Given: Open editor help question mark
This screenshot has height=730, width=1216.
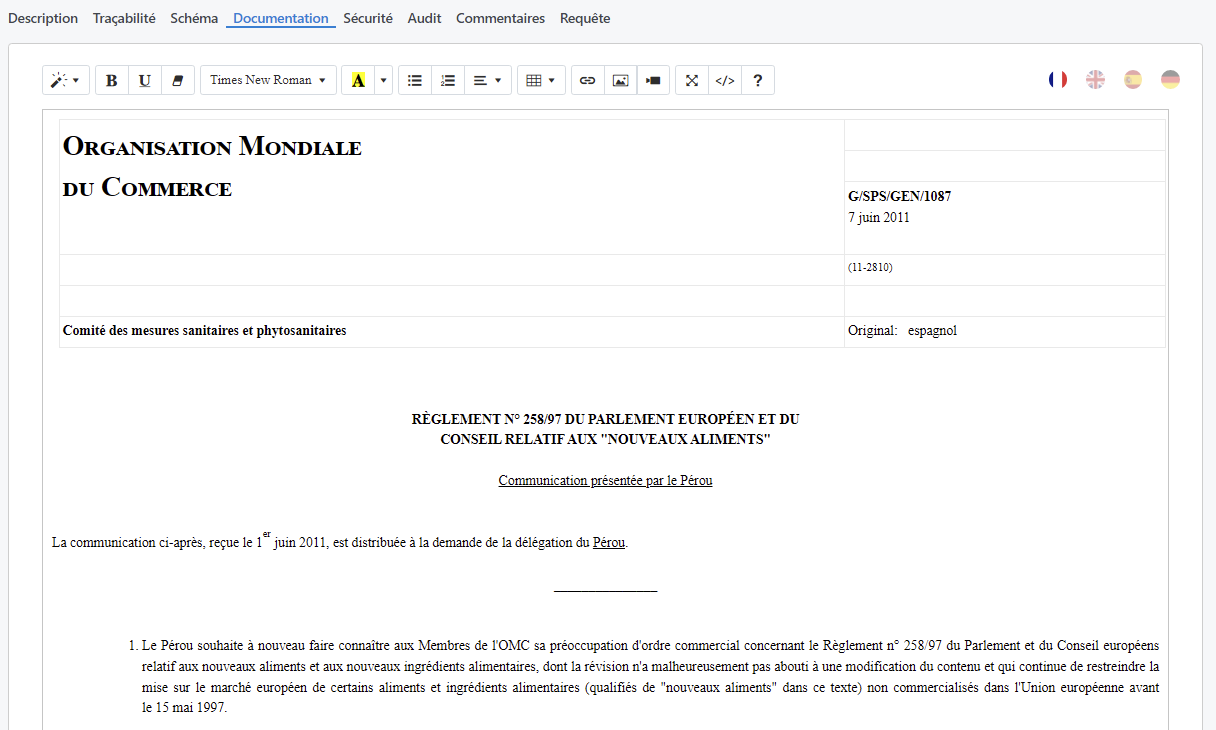Looking at the screenshot, I should click(x=758, y=80).
